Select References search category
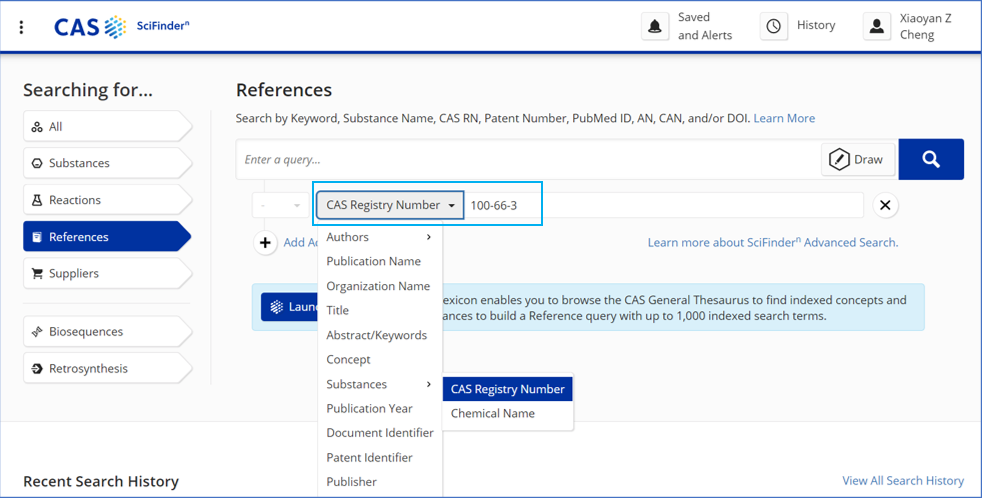 point(107,237)
